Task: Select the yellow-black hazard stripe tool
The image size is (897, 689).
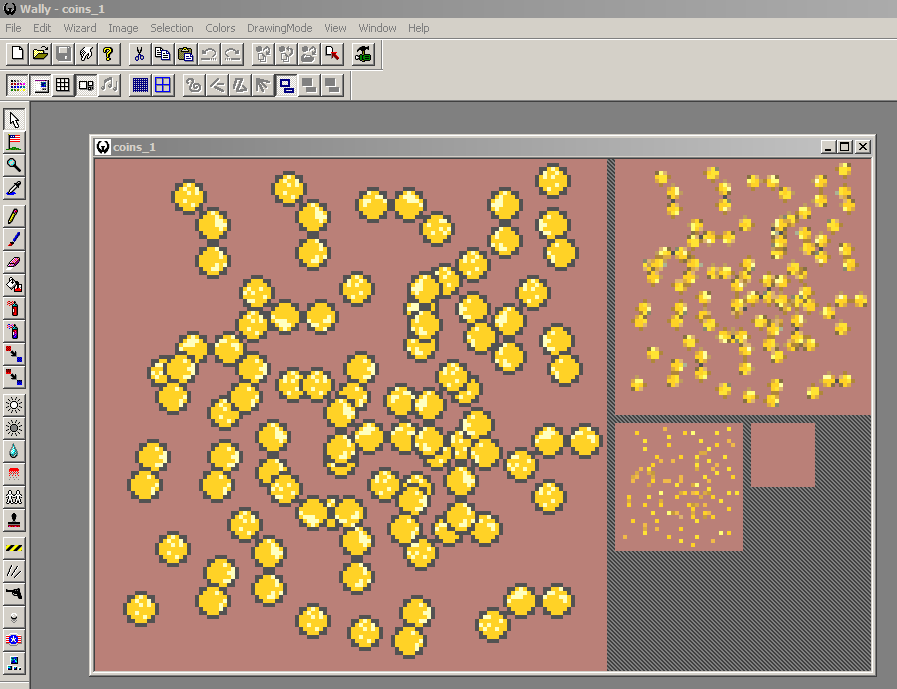Action: point(14,548)
